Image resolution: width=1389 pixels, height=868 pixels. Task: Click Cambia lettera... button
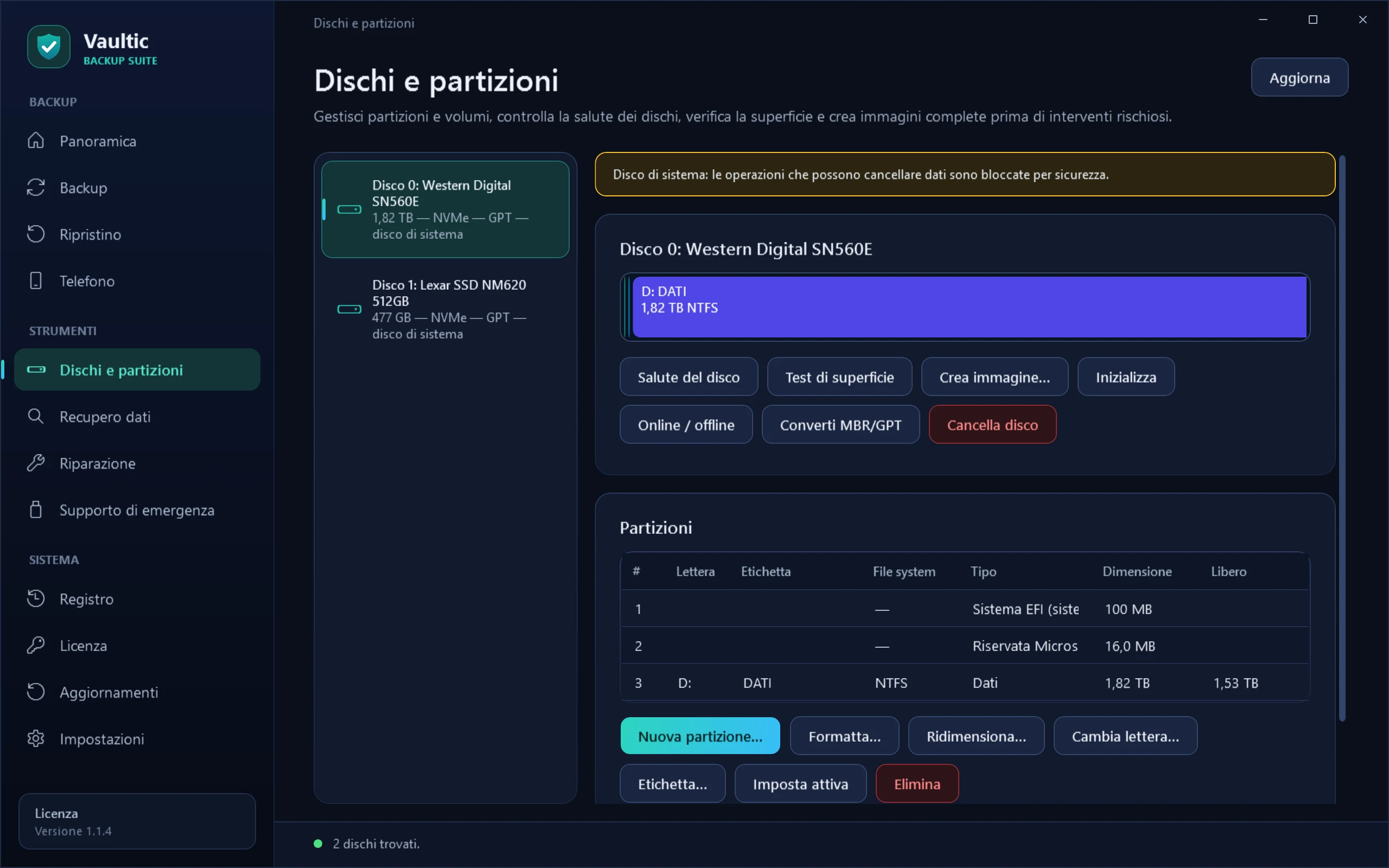[x=1125, y=736]
